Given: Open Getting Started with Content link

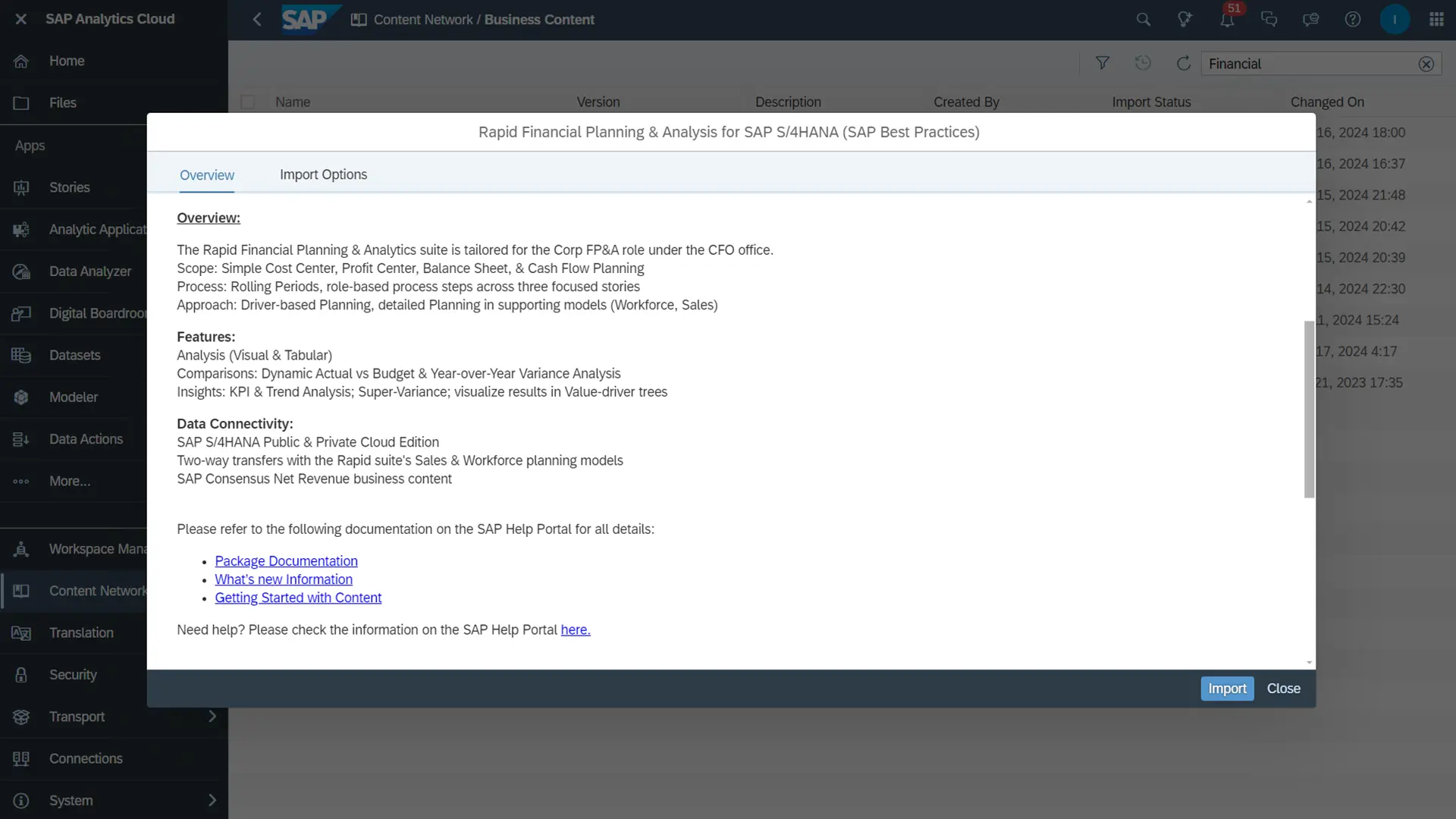Looking at the screenshot, I should [x=298, y=598].
